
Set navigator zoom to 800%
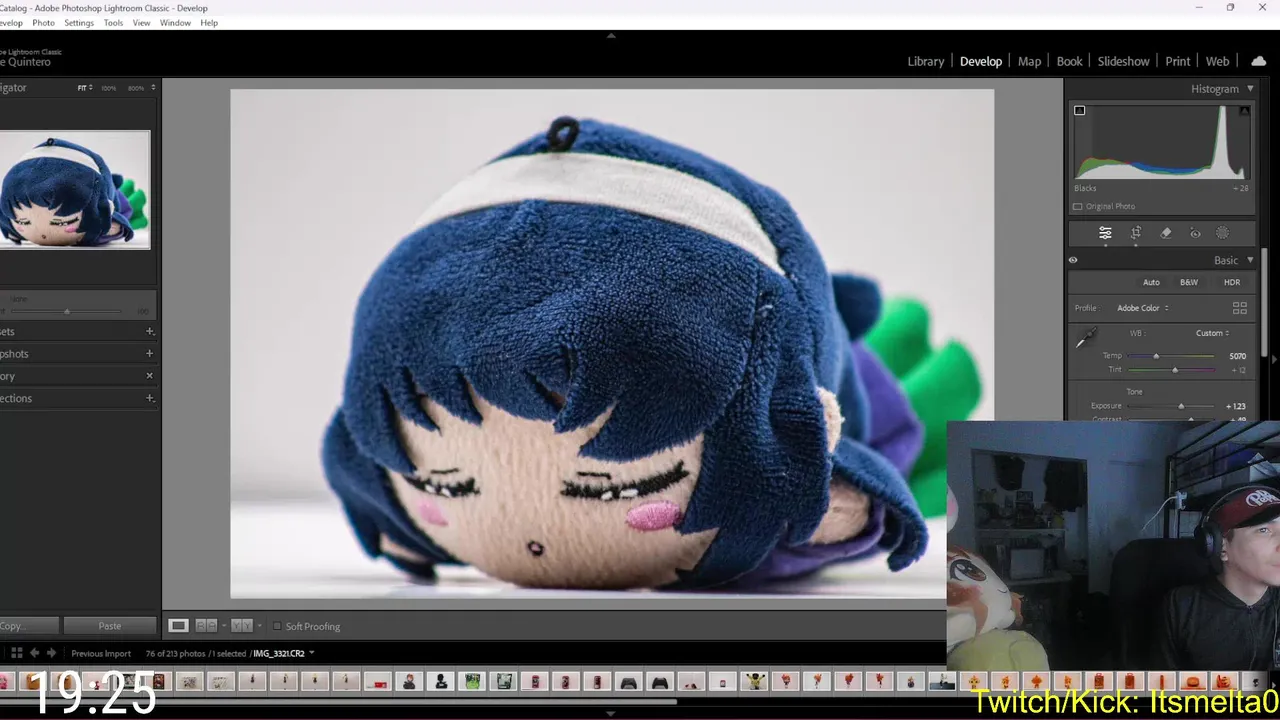coord(136,88)
